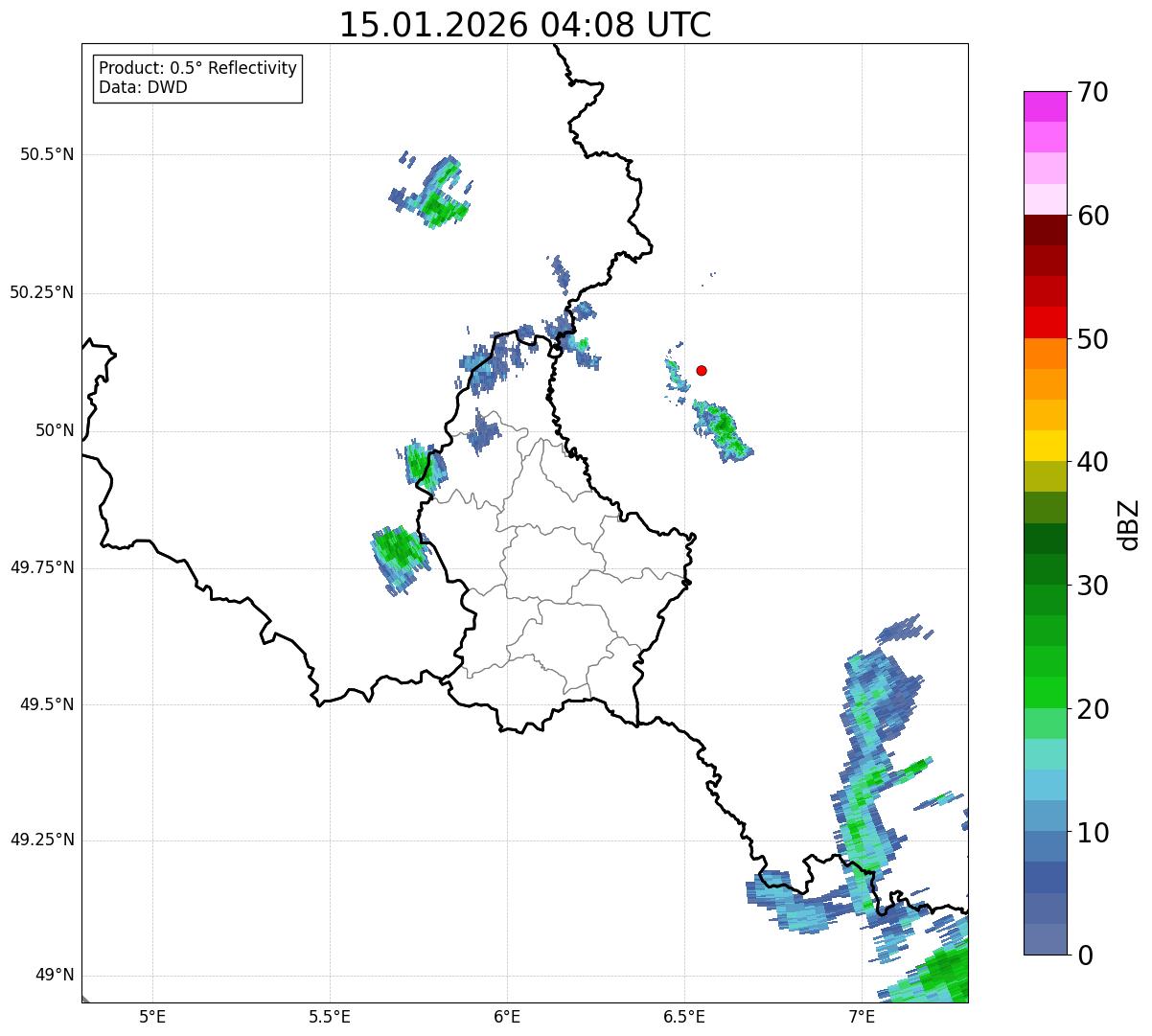The image size is (1152, 1036).
Task: Click longitude label 7°E
Action: [863, 1018]
